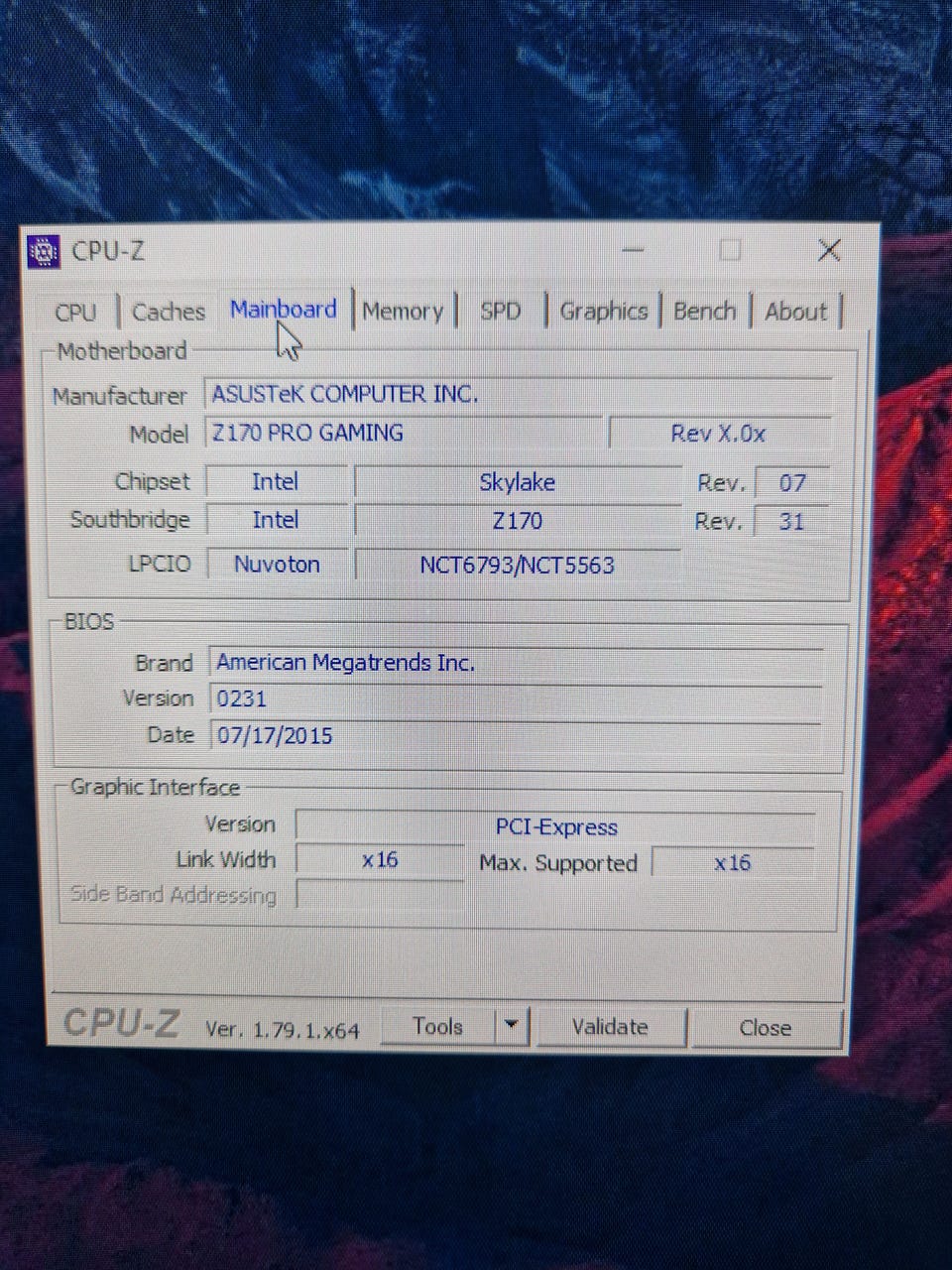Click the ASUSTeK COMPUTER INC. manufacturer field
The width and height of the screenshot is (952, 1270).
click(x=519, y=394)
